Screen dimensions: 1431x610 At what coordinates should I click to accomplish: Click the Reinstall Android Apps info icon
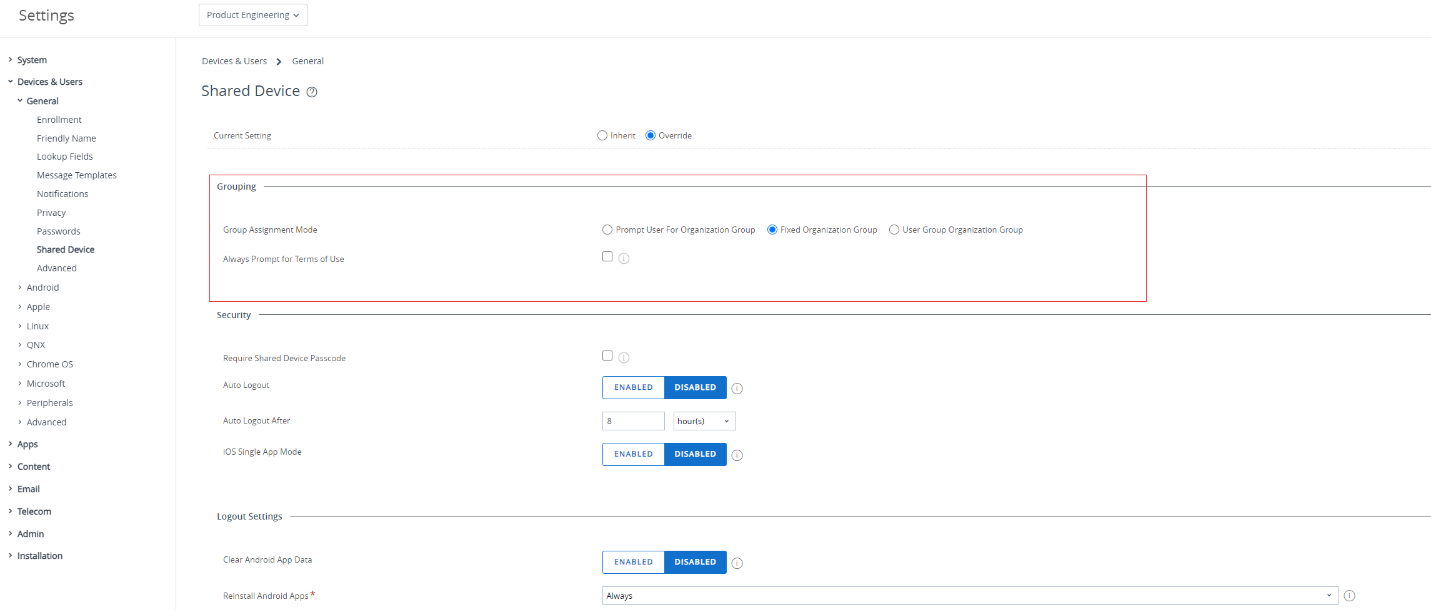tap(1349, 596)
